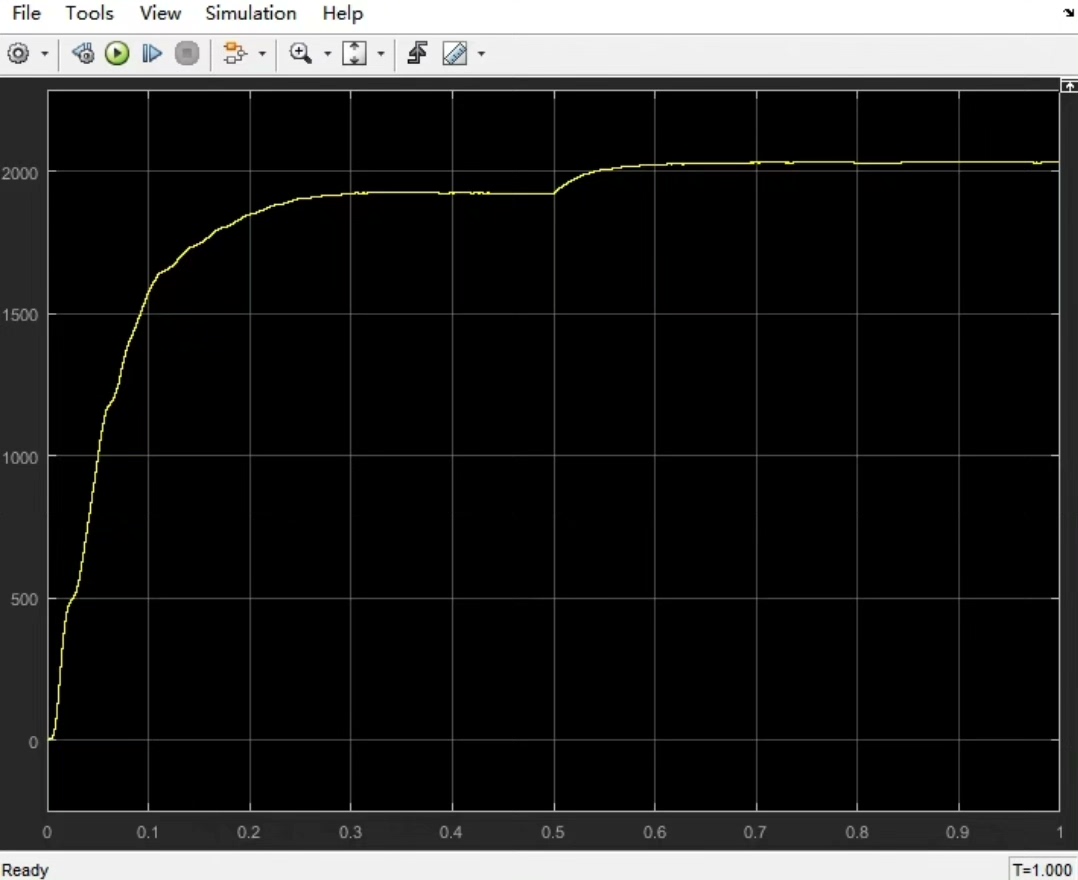This screenshot has height=880, width=1078.
Task: Click the 500 y-axis label
Action: click(24, 600)
